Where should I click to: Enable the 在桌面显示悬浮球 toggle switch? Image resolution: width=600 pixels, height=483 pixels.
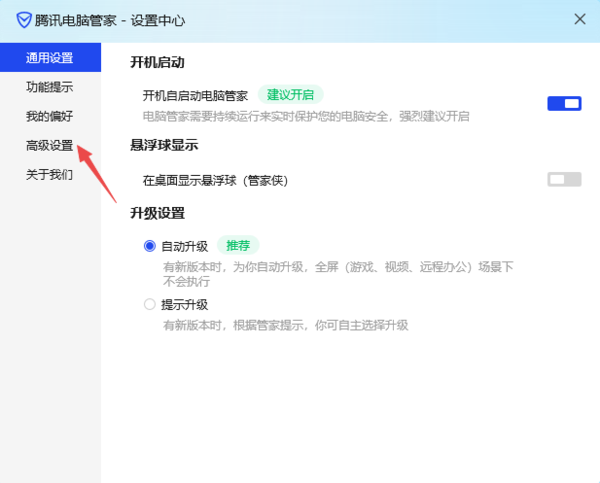click(564, 179)
